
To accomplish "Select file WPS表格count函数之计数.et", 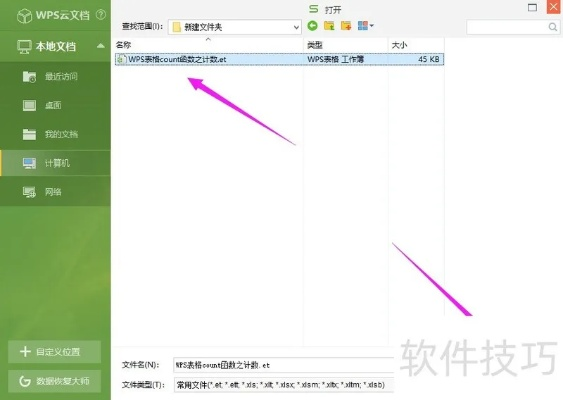I will 279,59.
